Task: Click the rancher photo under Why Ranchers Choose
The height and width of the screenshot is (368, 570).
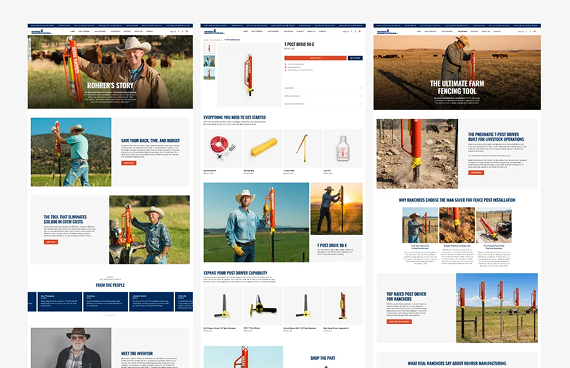Action: point(420,225)
